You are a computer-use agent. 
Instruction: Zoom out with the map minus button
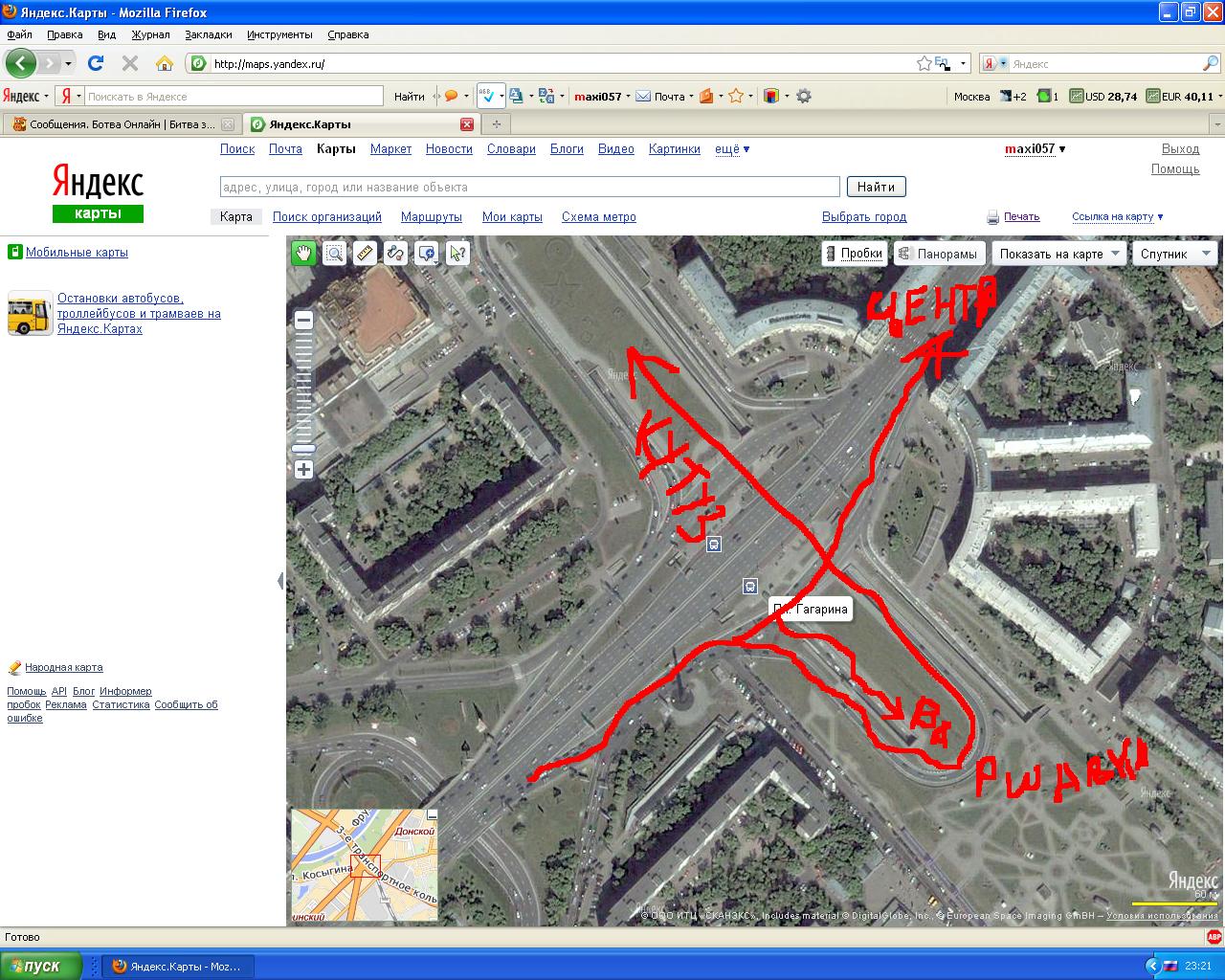coord(303,321)
